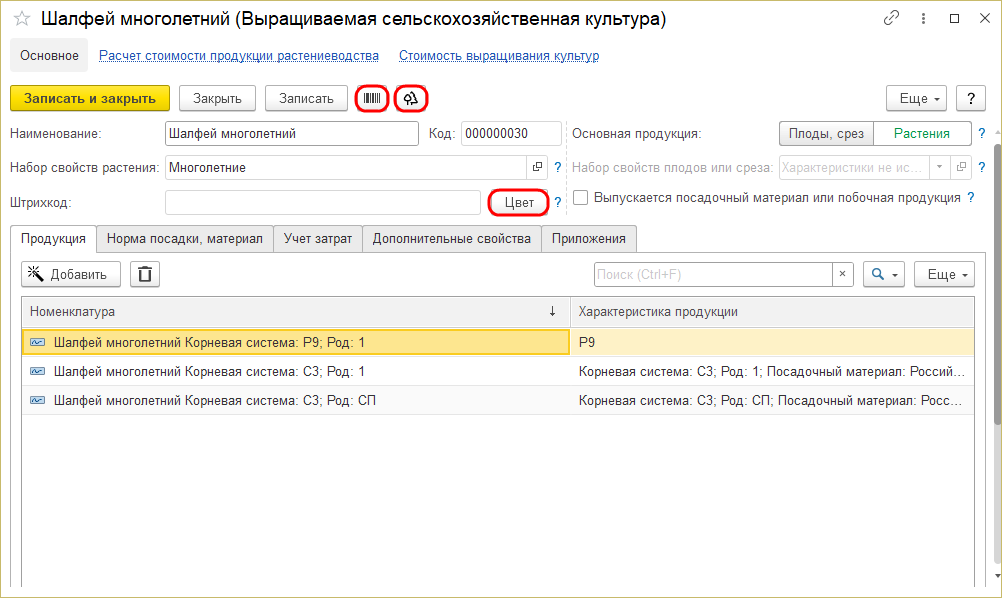The width and height of the screenshot is (1002, 598).
Task: Click the barcode toolbar icon
Action: pyautogui.click(x=372, y=98)
